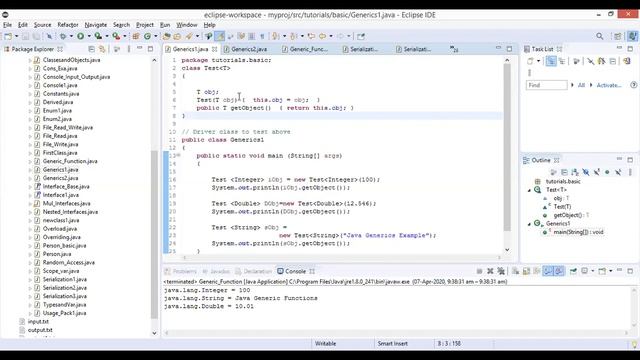Click the highlighted Mark Occurrences toolbar icon
Screen dimensions: 640x360
[x=220, y=36]
